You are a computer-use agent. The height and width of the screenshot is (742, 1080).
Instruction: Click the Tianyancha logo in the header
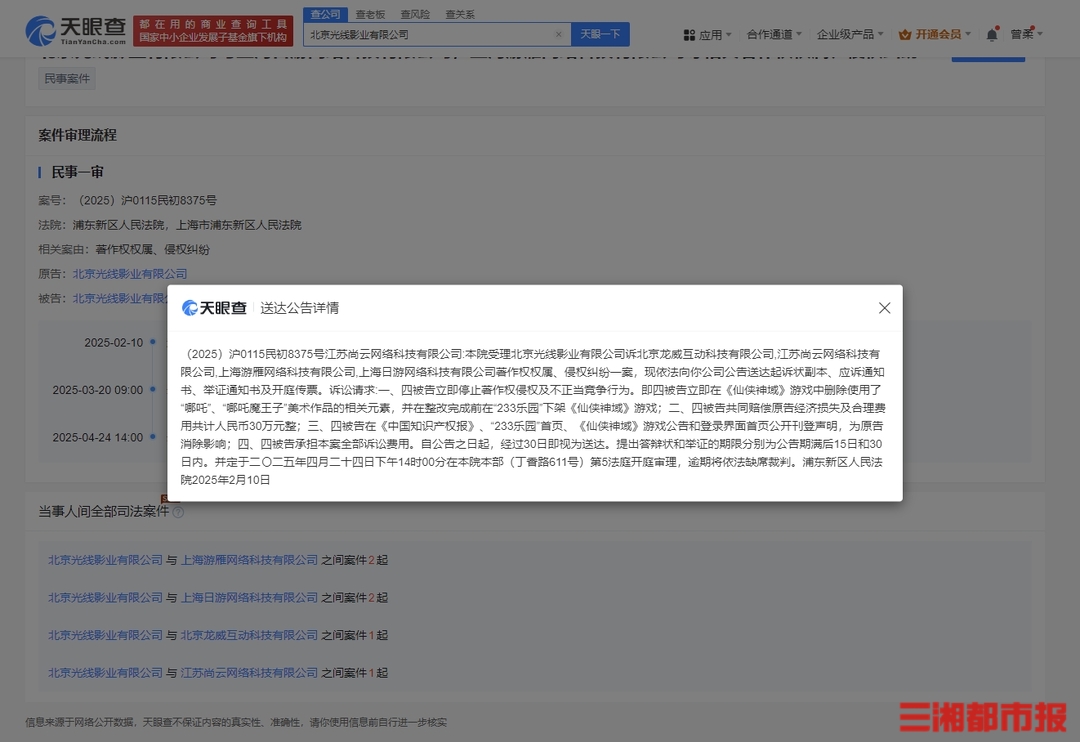click(x=76, y=31)
